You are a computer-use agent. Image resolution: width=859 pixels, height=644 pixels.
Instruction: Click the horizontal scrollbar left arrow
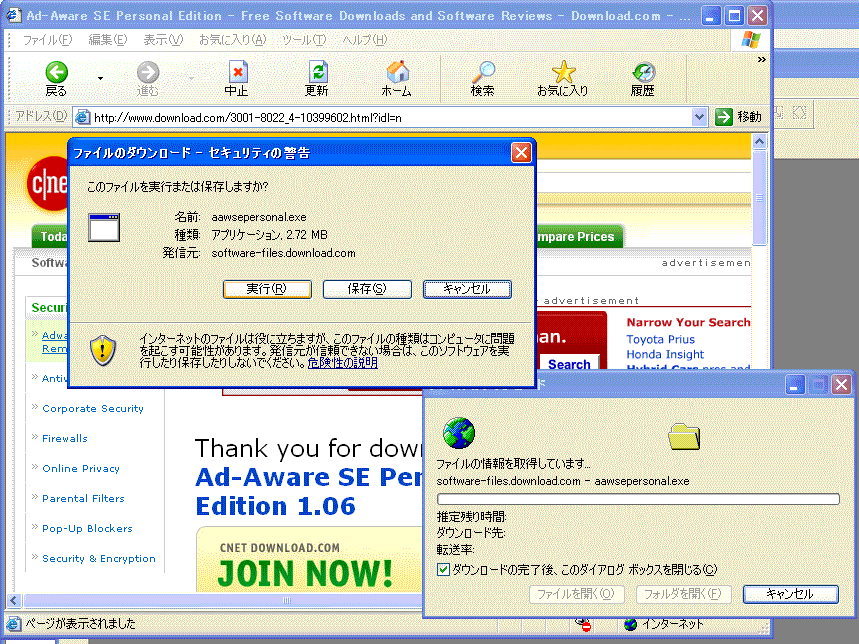pyautogui.click(x=15, y=600)
